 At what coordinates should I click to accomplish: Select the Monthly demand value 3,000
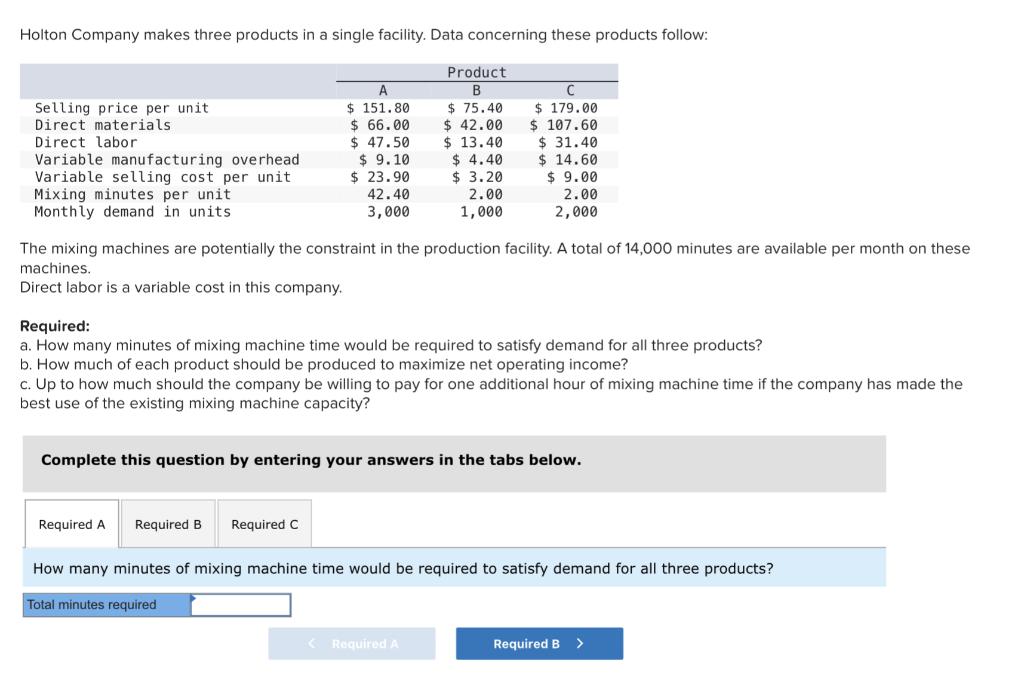(387, 211)
